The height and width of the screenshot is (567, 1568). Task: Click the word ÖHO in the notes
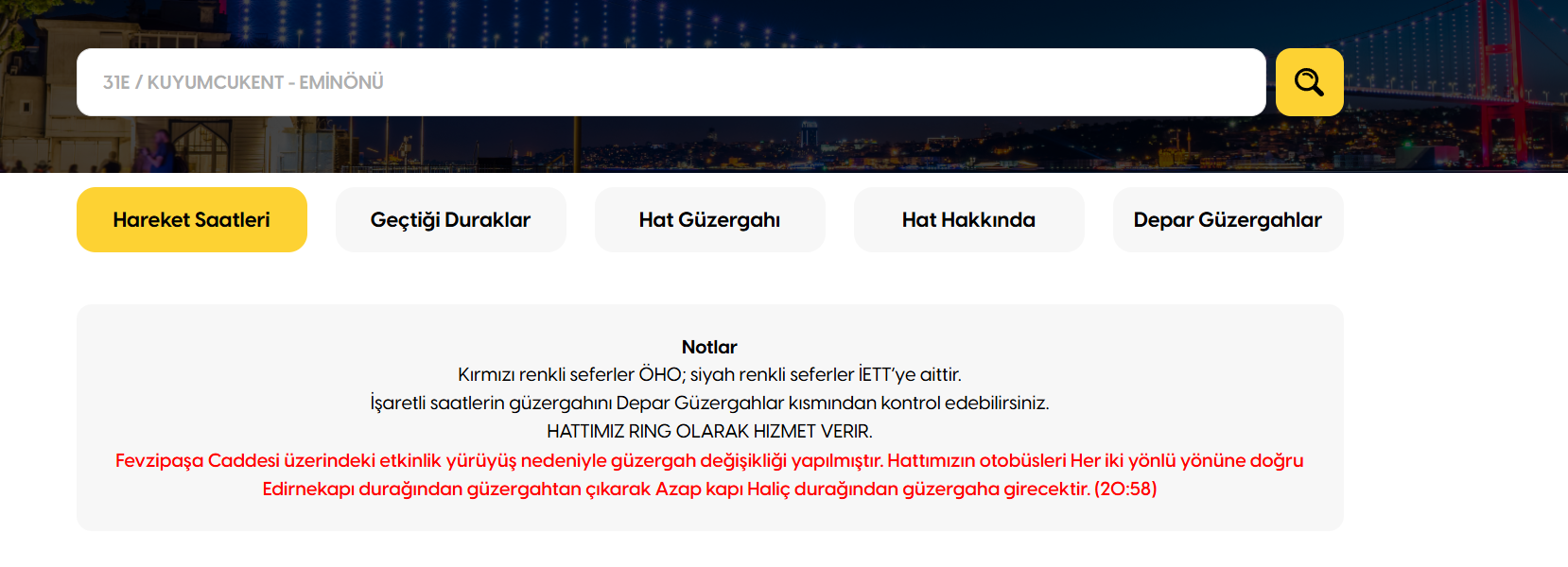tap(660, 375)
